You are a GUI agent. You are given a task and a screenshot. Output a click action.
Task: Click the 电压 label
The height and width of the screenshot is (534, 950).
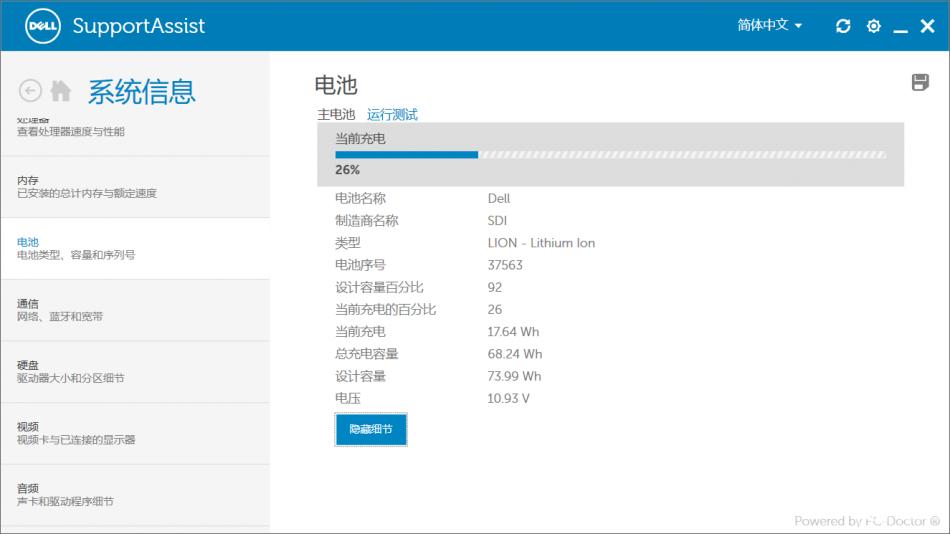(348, 398)
